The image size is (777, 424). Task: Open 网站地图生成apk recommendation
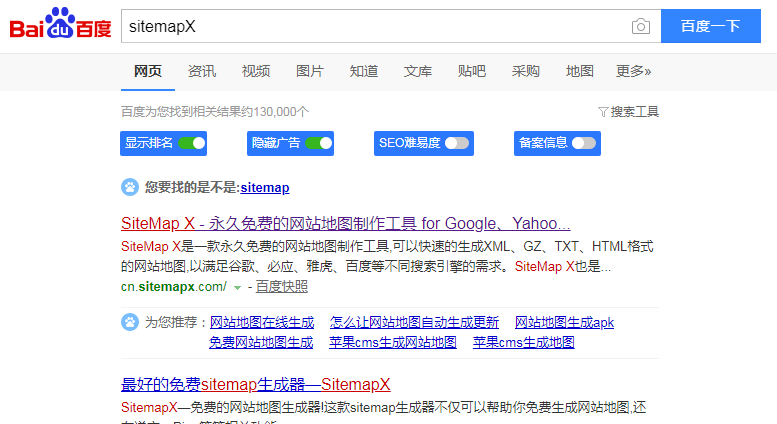564,322
